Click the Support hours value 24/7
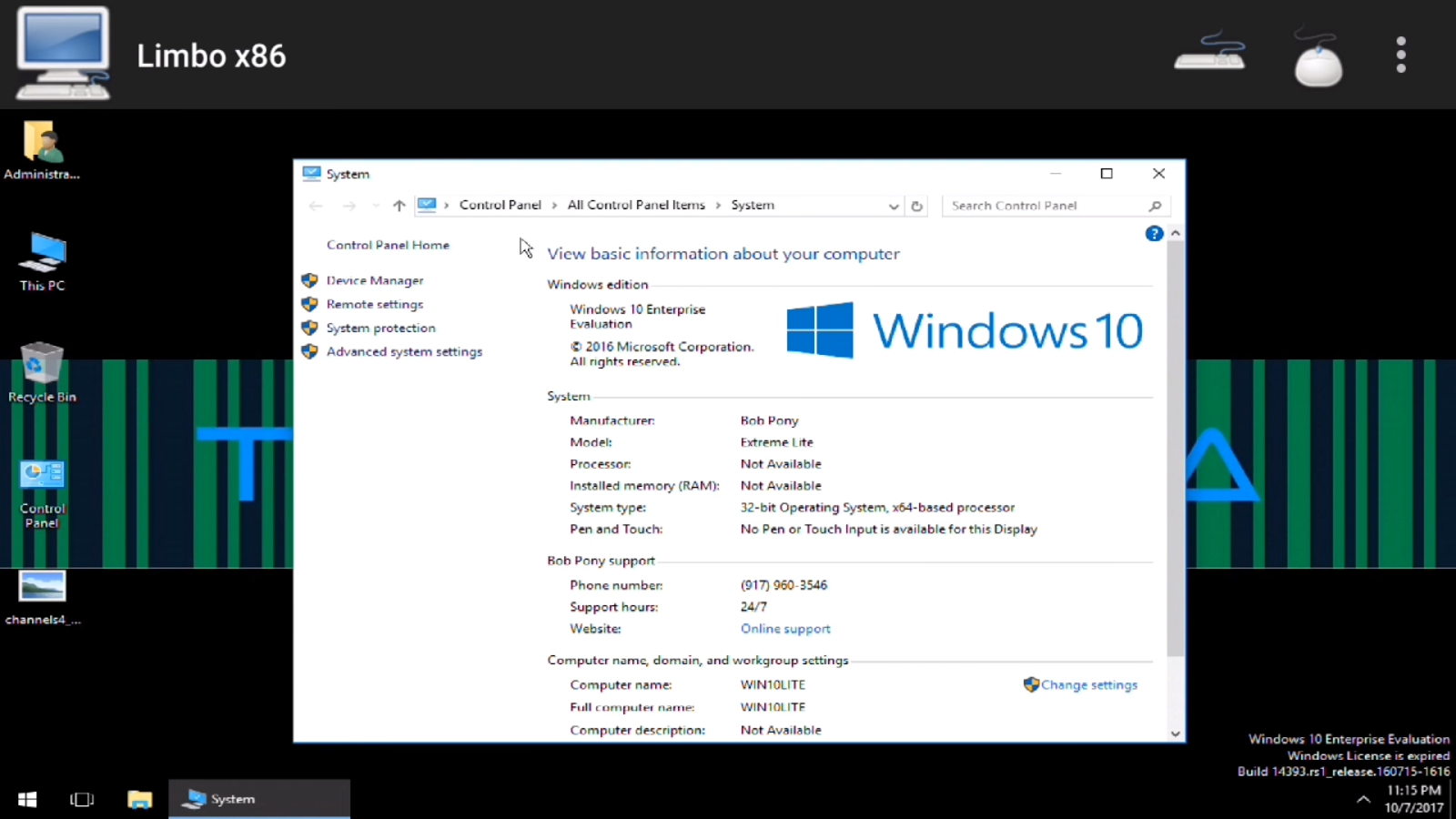 tap(753, 607)
